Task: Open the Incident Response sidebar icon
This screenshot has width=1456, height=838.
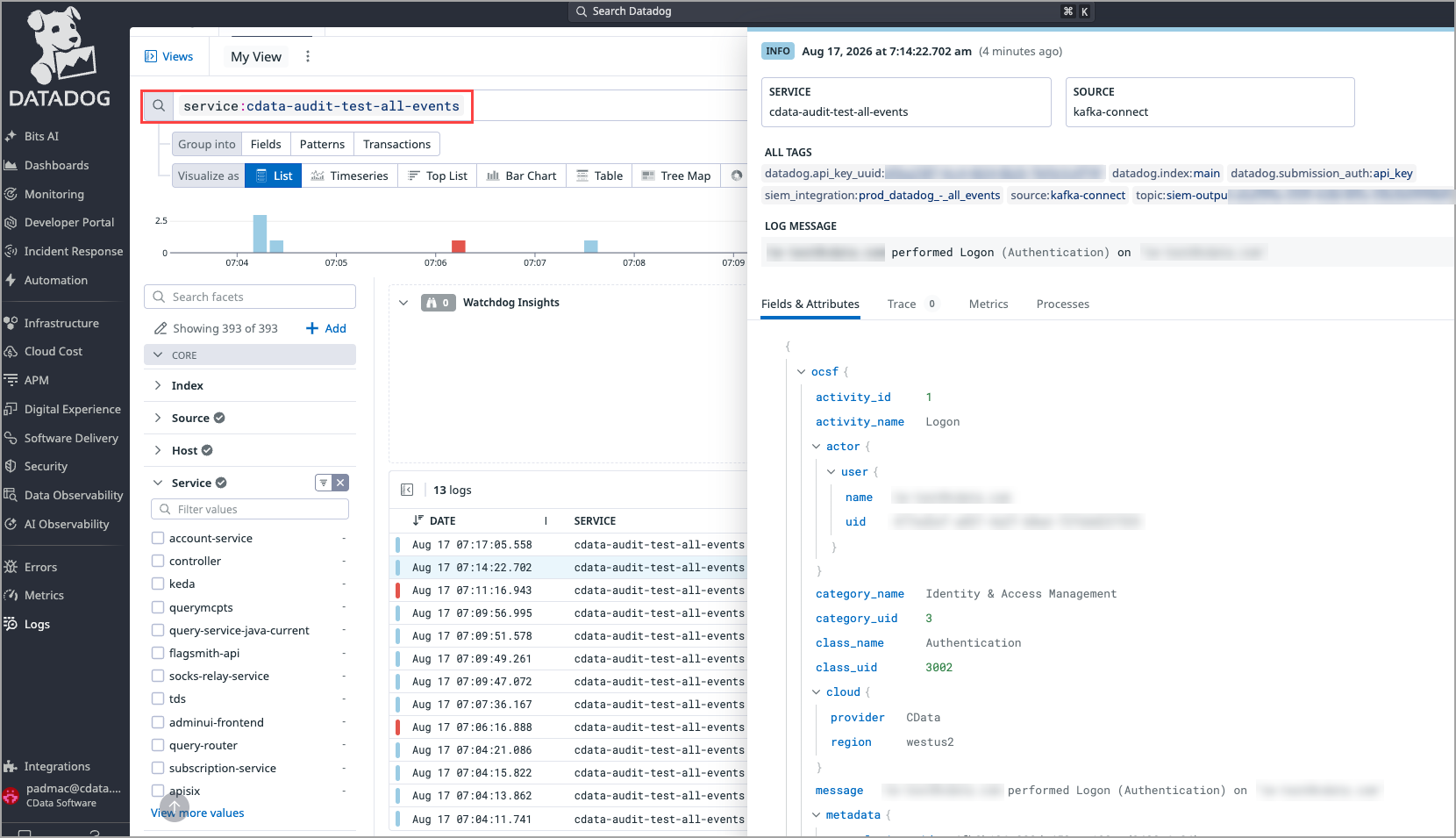Action: [x=11, y=251]
